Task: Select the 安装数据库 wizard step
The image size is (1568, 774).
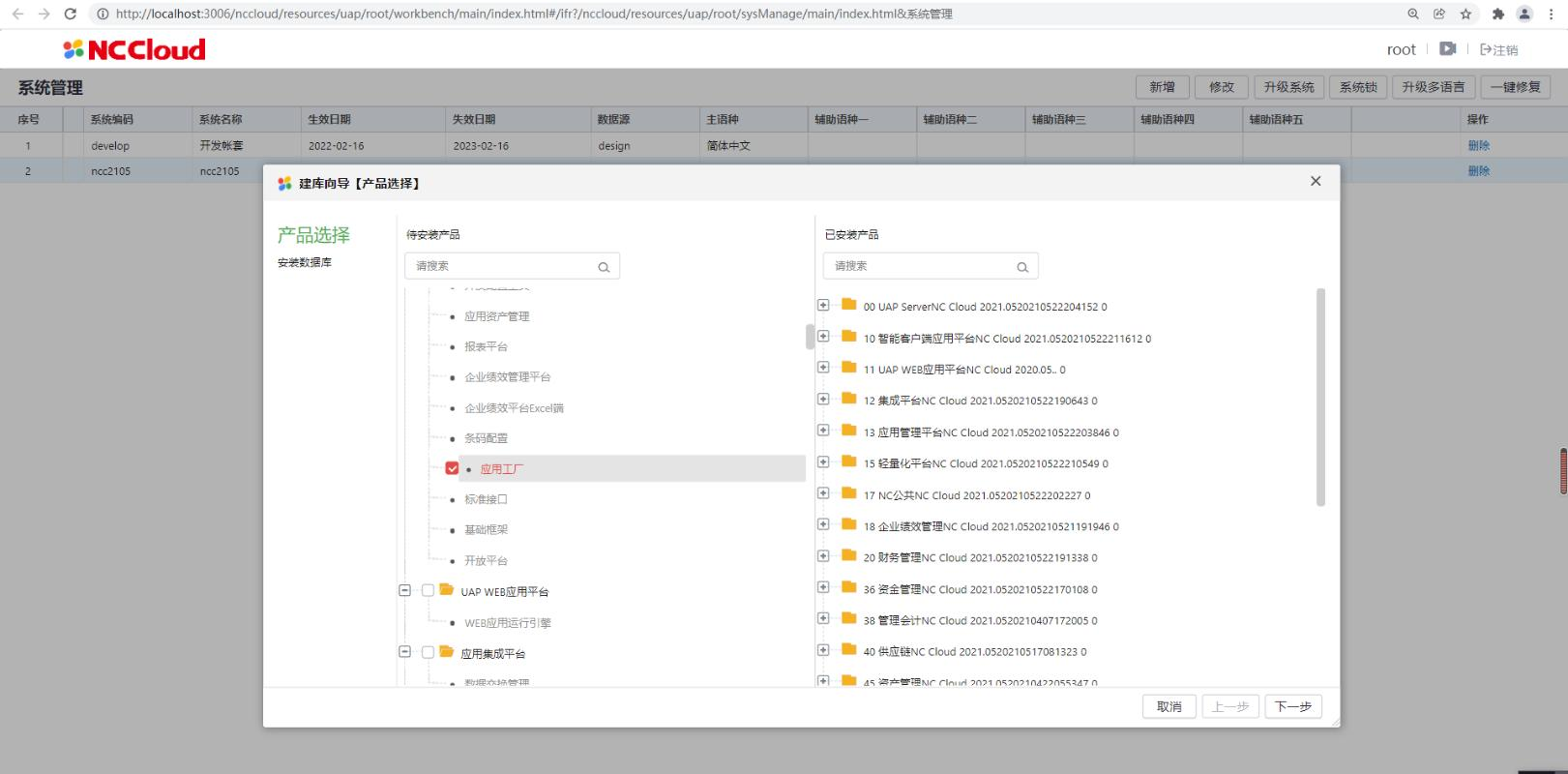Action: [x=305, y=262]
